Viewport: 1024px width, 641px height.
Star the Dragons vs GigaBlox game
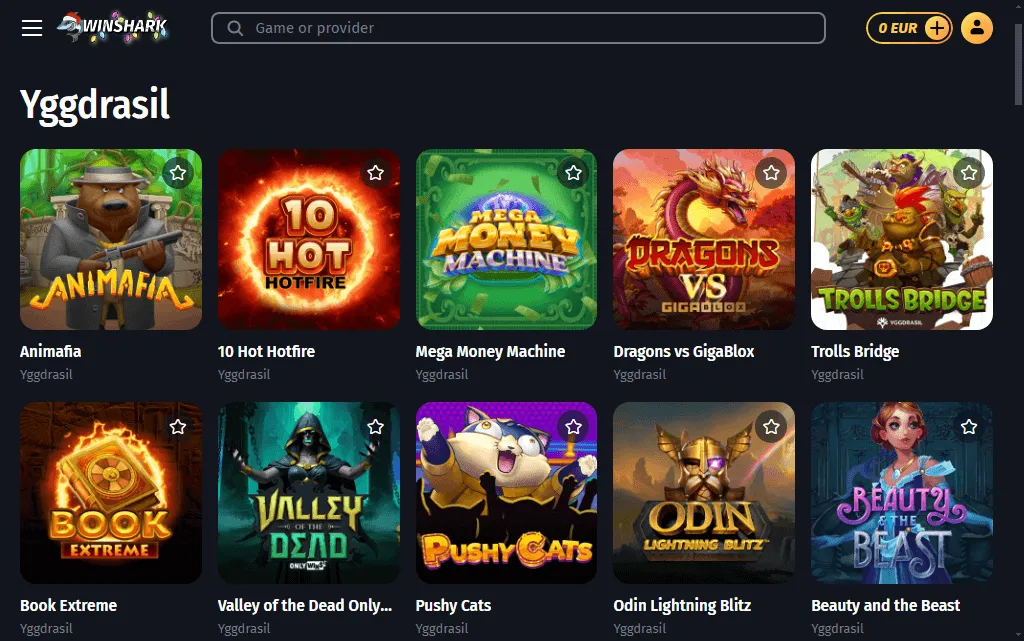pyautogui.click(x=771, y=173)
